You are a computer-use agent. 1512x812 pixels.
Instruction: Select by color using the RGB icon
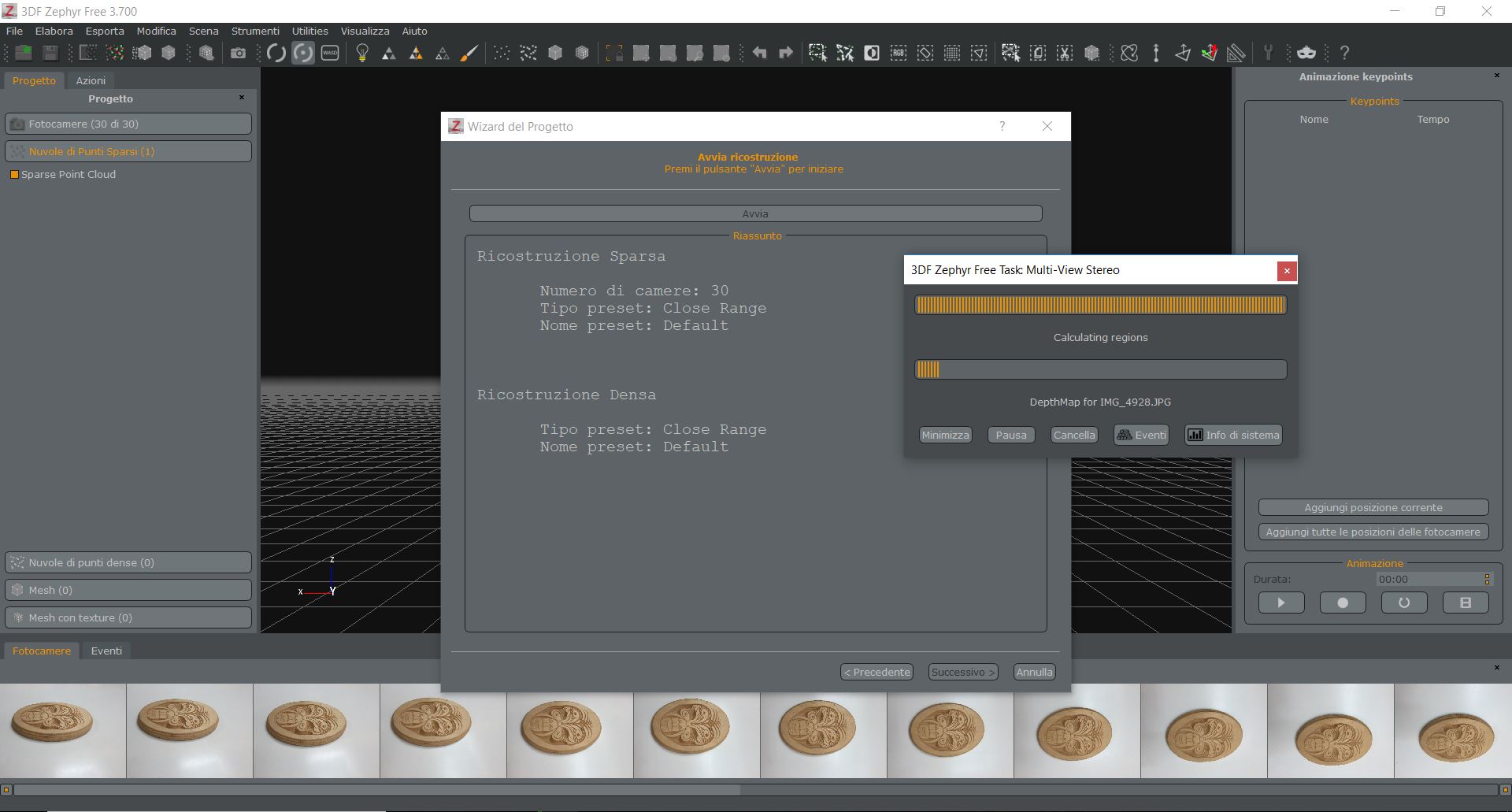(899, 53)
